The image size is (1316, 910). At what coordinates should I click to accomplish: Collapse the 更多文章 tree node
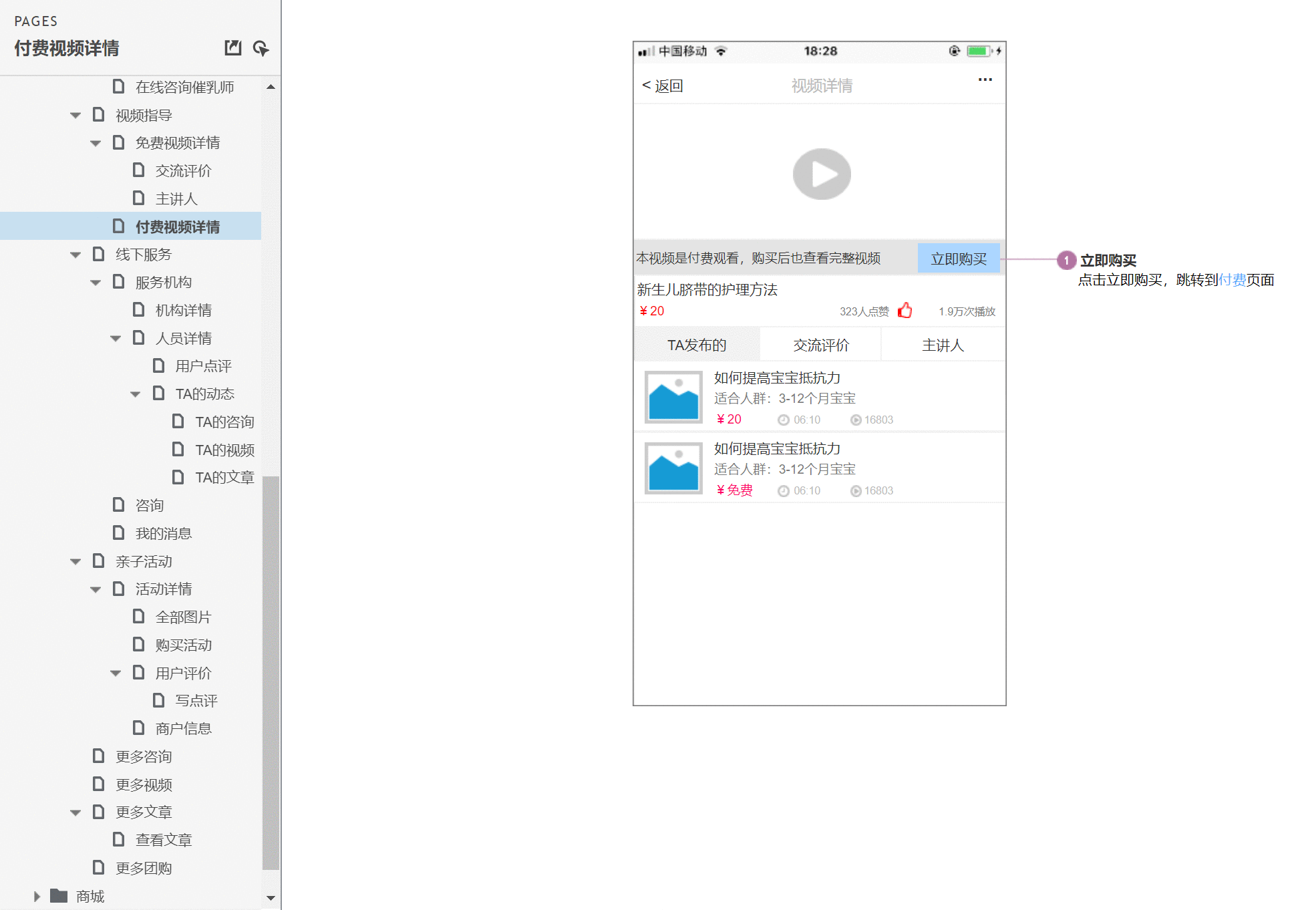click(75, 812)
